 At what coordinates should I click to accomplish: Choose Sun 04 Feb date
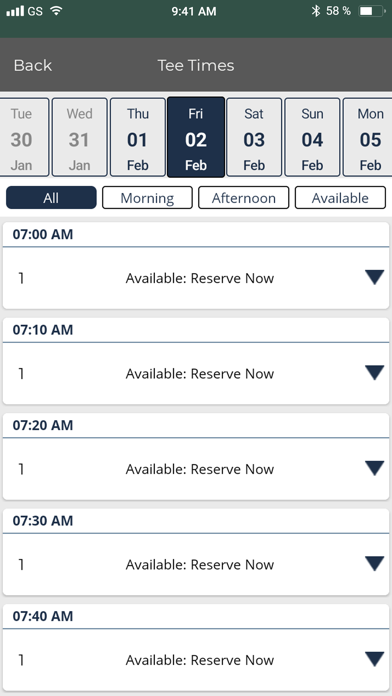[x=312, y=137]
